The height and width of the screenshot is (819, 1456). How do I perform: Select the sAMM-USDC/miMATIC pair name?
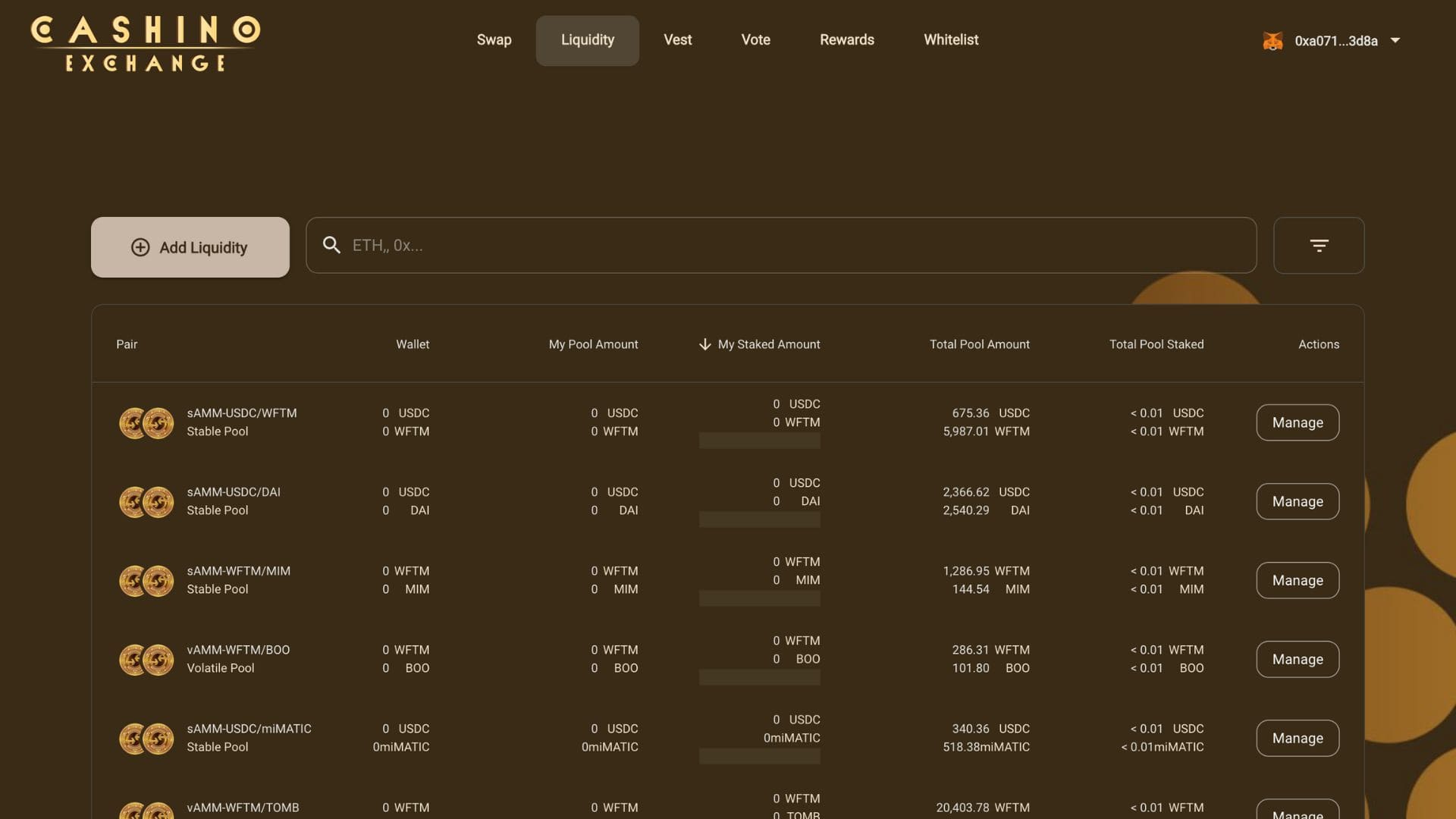pyautogui.click(x=249, y=729)
